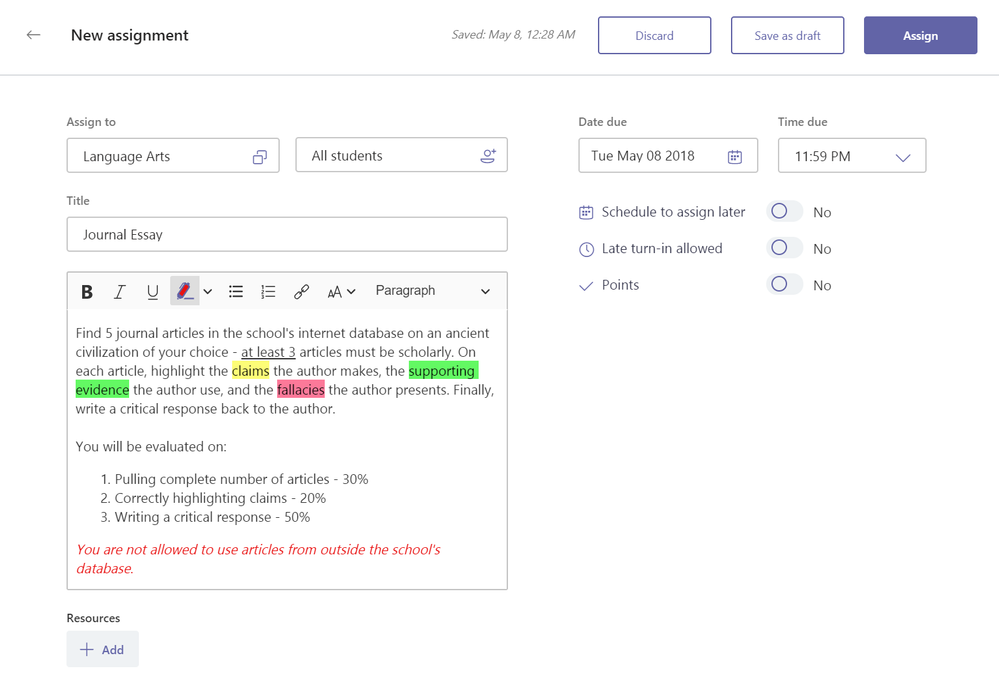Click Save as draft
999x679 pixels.
tap(787, 36)
